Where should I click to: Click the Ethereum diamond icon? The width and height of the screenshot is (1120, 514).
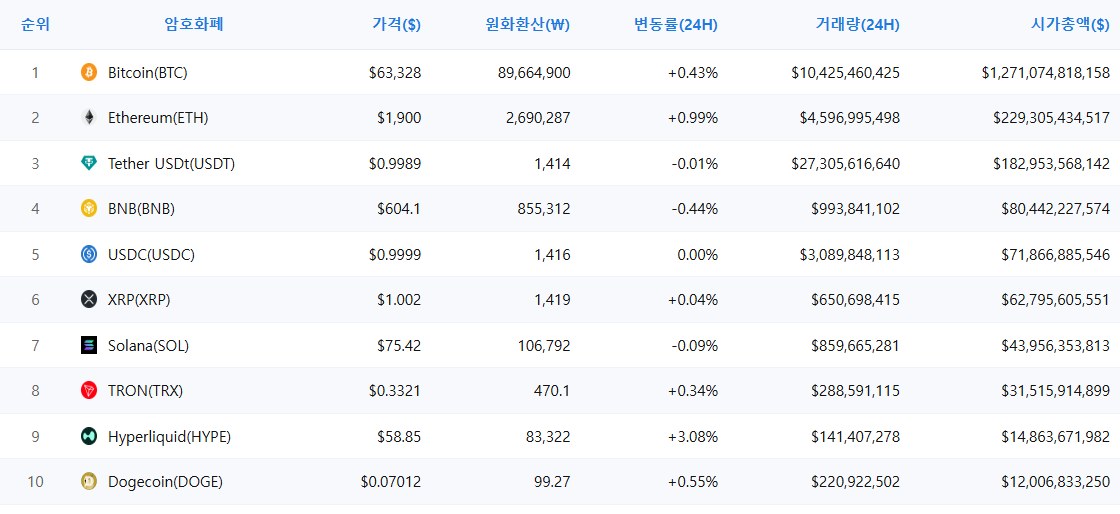[x=89, y=118]
